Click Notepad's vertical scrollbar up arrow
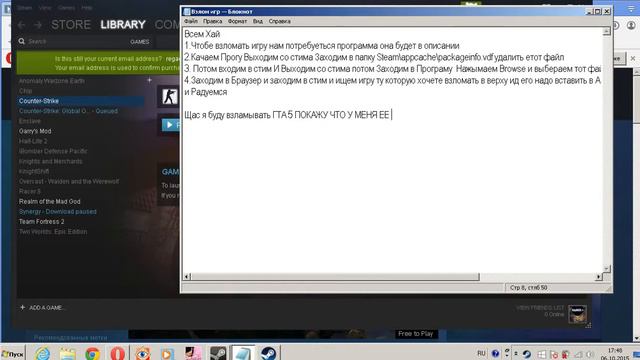Viewport: 640px width, 360px height. 607,31
